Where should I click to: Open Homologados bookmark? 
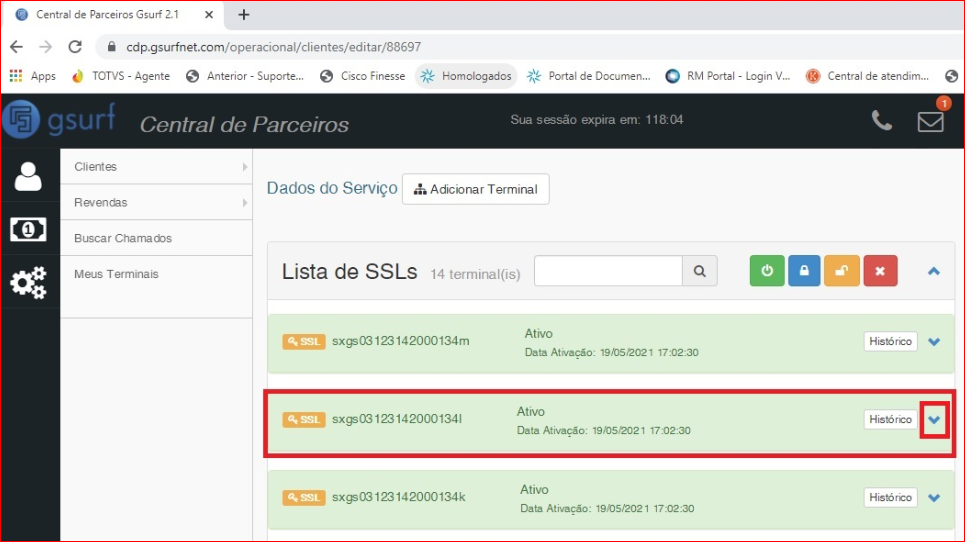pyautogui.click(x=466, y=76)
